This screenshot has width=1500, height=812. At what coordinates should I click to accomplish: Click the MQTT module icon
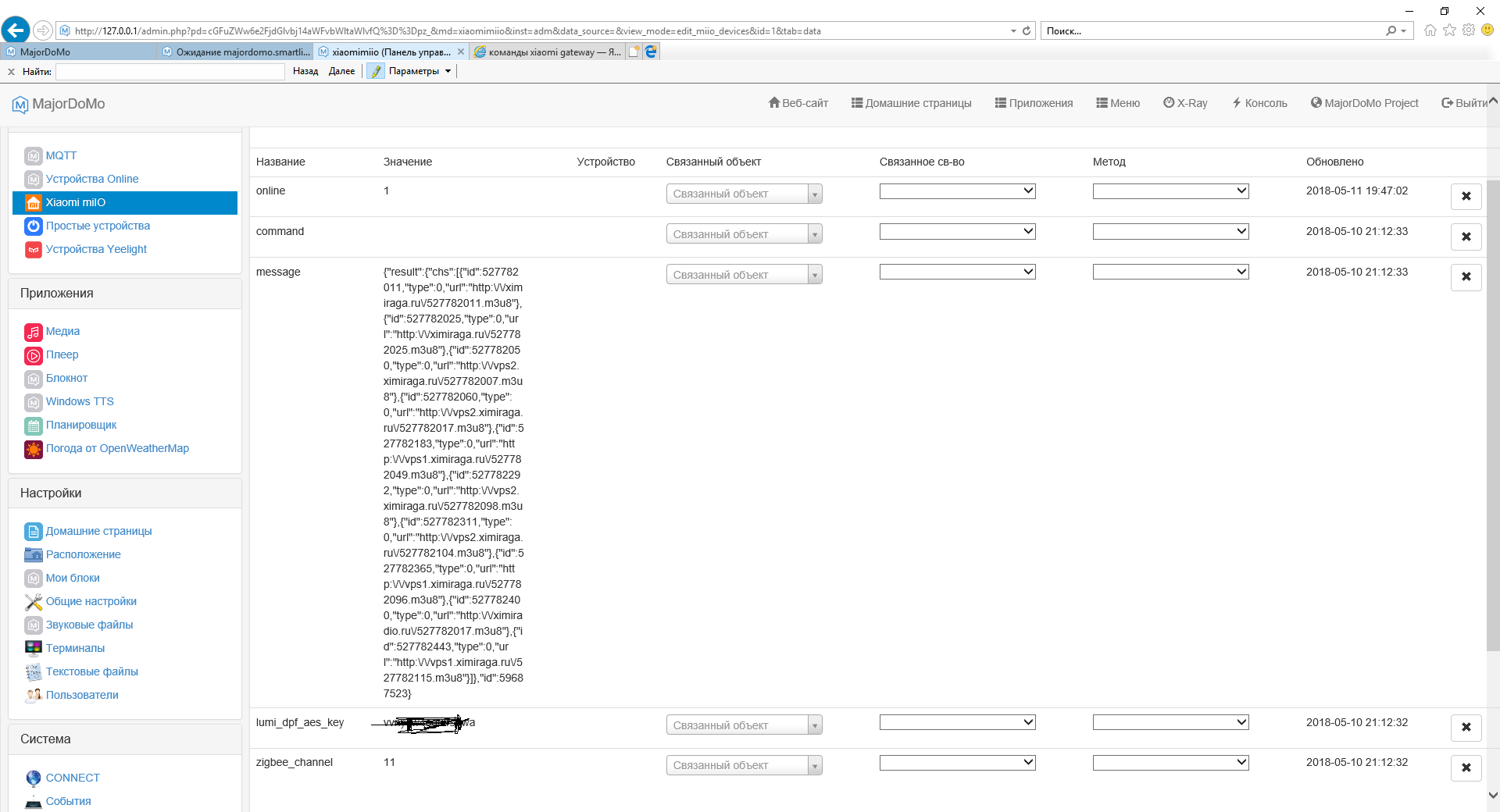click(x=34, y=155)
